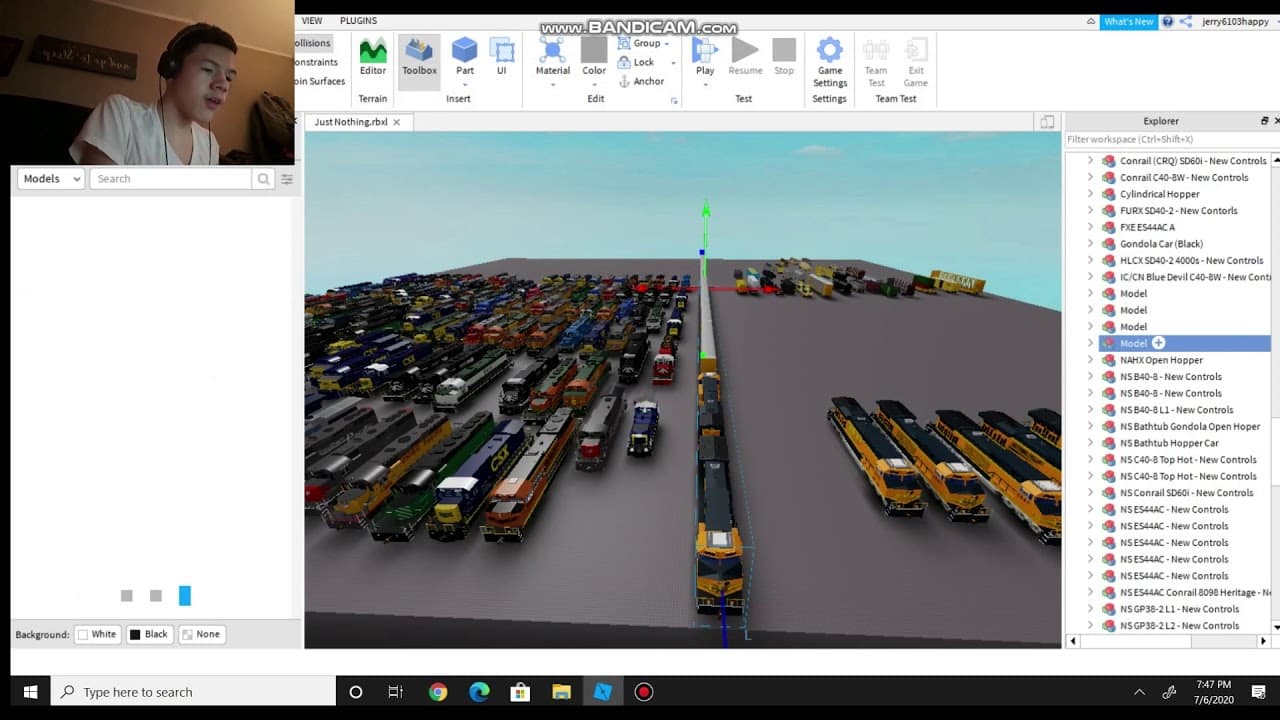Click the Windows taskbar search box

point(193,692)
